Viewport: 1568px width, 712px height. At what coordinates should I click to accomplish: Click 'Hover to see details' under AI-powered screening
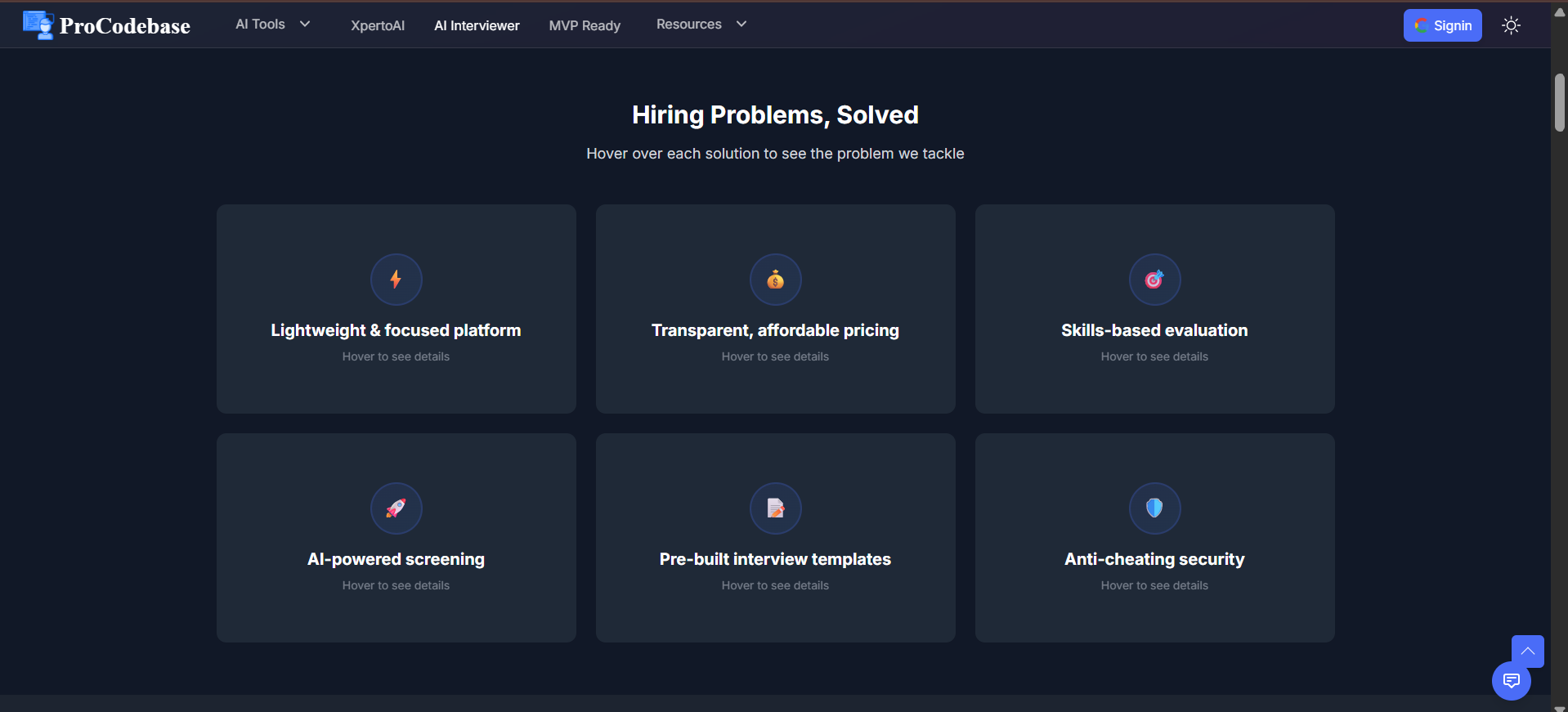[396, 585]
